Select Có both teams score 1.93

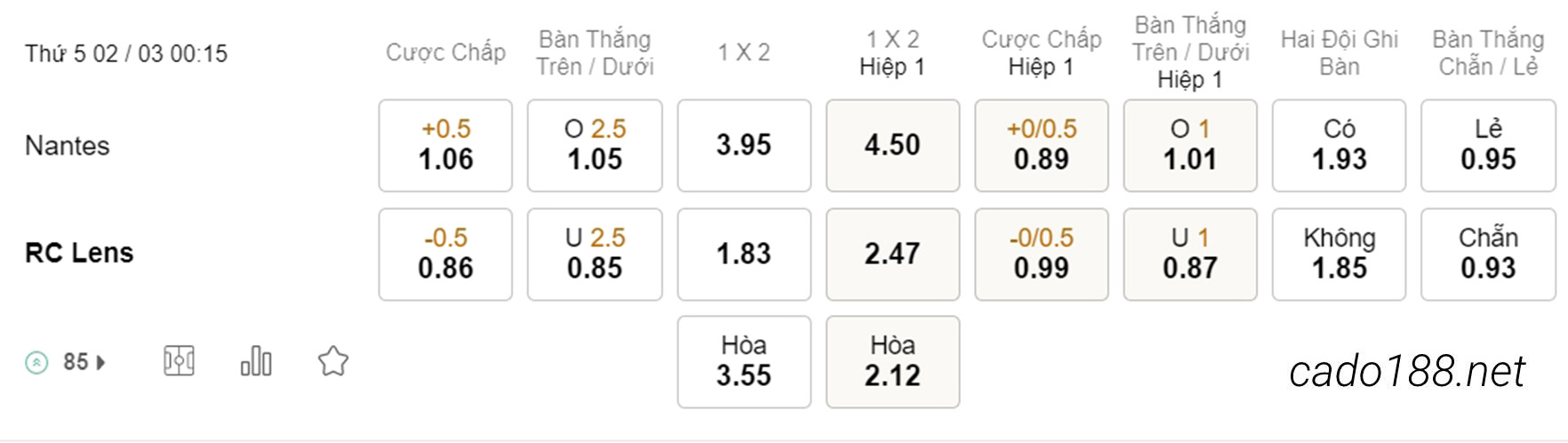point(1339,145)
